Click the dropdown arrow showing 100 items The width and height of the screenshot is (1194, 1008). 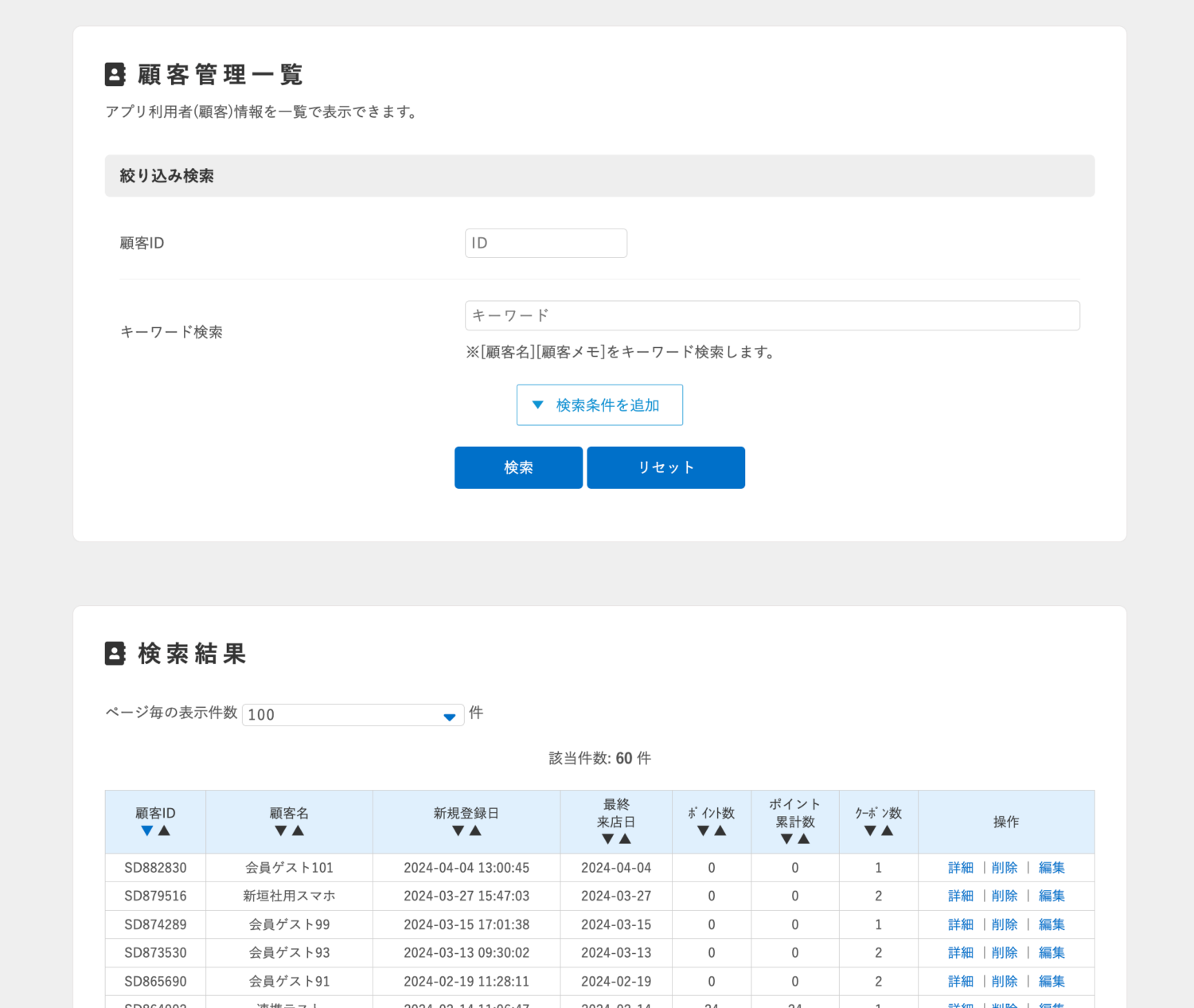pyautogui.click(x=450, y=714)
